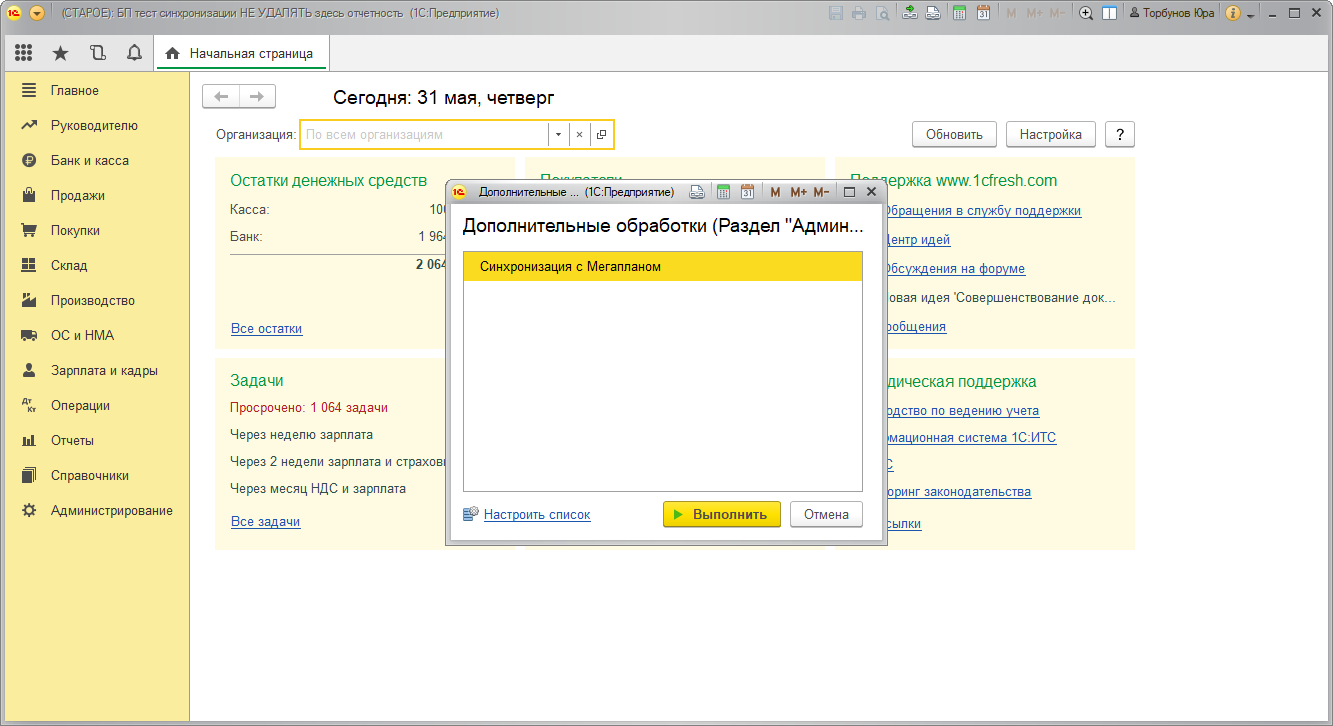Open the Все остатки link
The height and width of the screenshot is (726, 1333).
coord(266,328)
